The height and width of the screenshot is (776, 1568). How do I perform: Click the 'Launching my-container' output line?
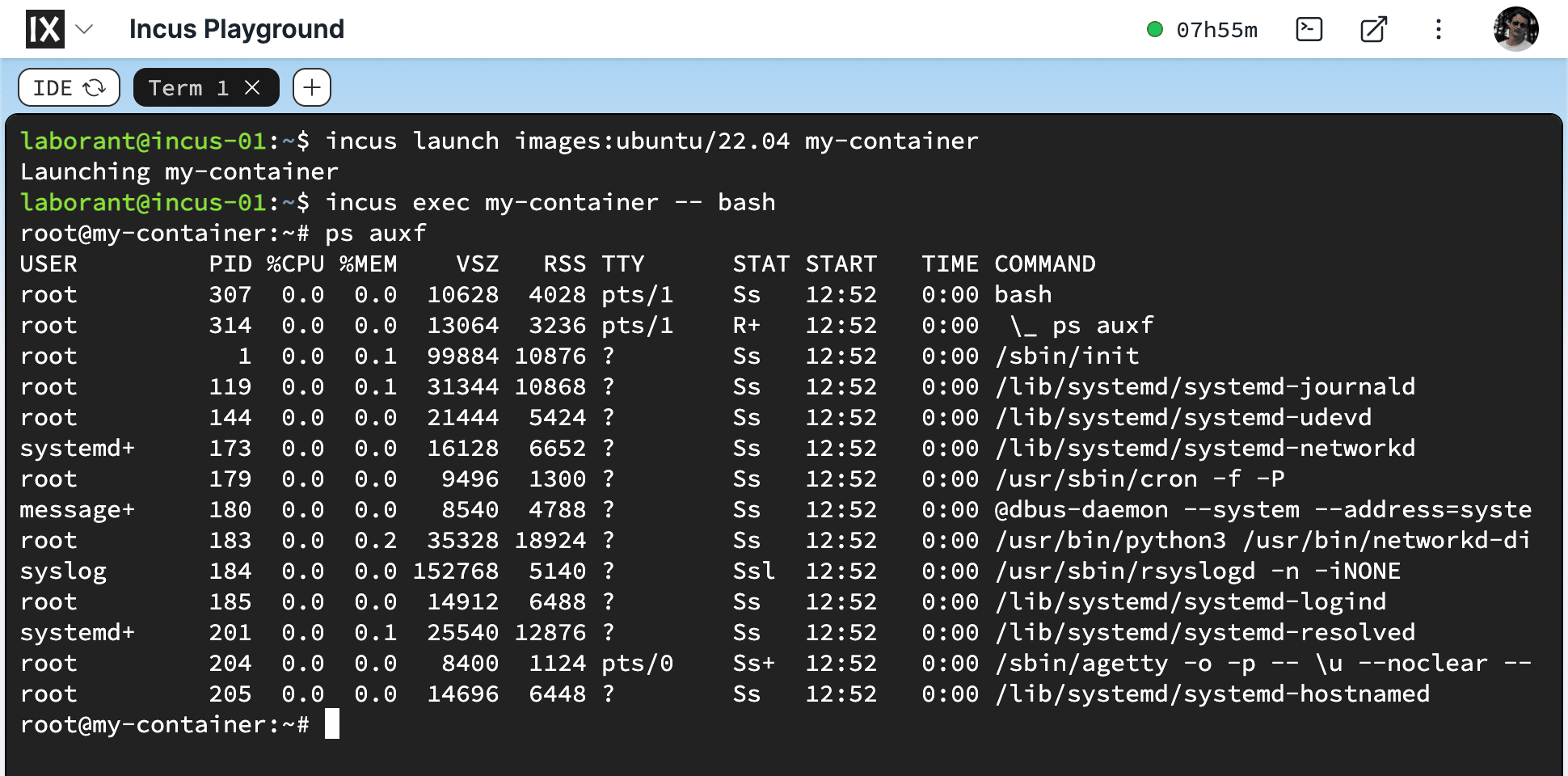pos(179,171)
